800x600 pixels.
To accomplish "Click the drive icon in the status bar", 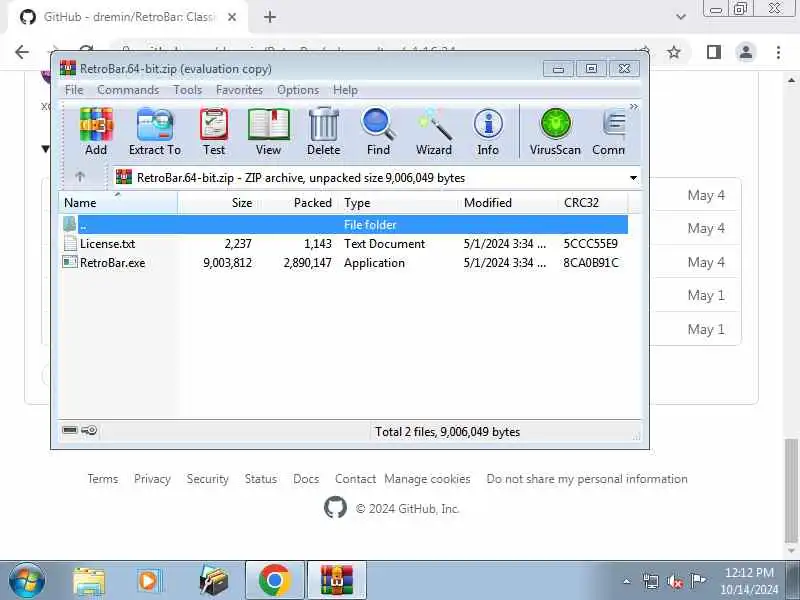I will (70, 430).
